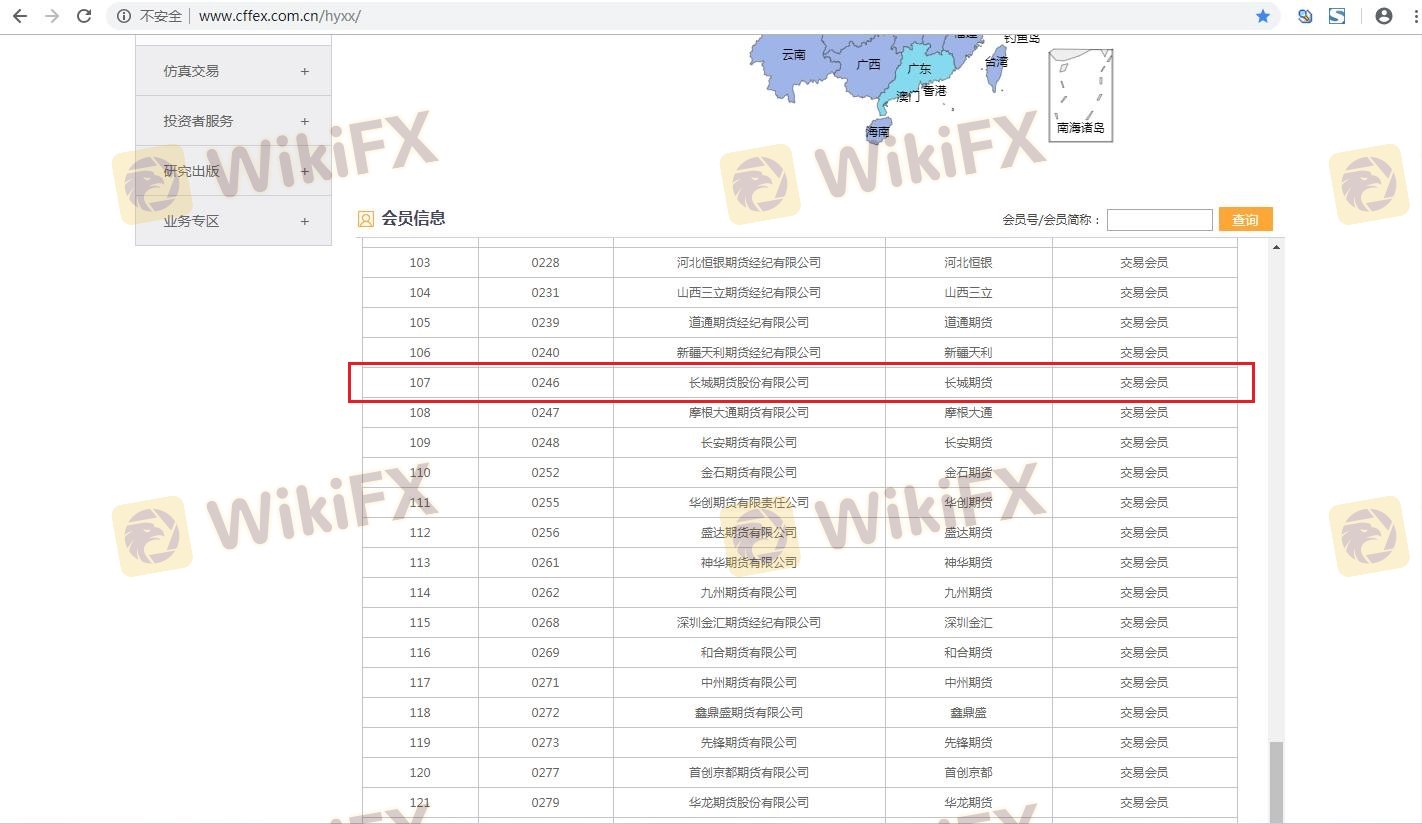Select 云南 region on the map

click(x=792, y=56)
